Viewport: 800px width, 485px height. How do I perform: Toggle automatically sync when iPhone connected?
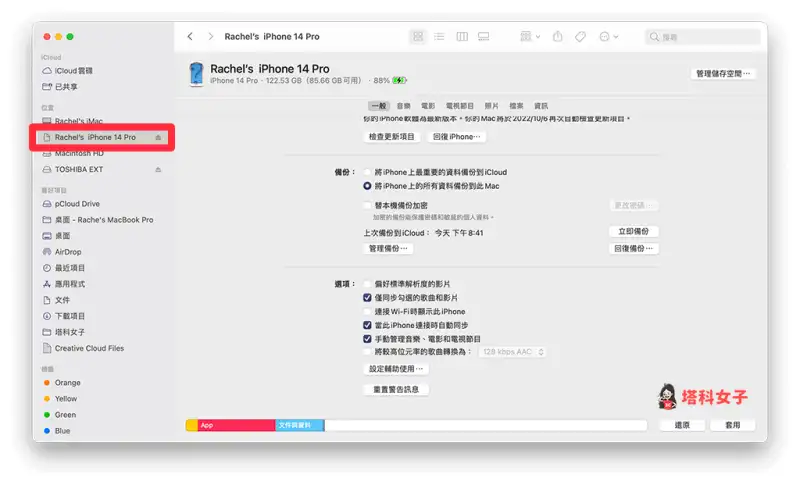(x=367, y=325)
